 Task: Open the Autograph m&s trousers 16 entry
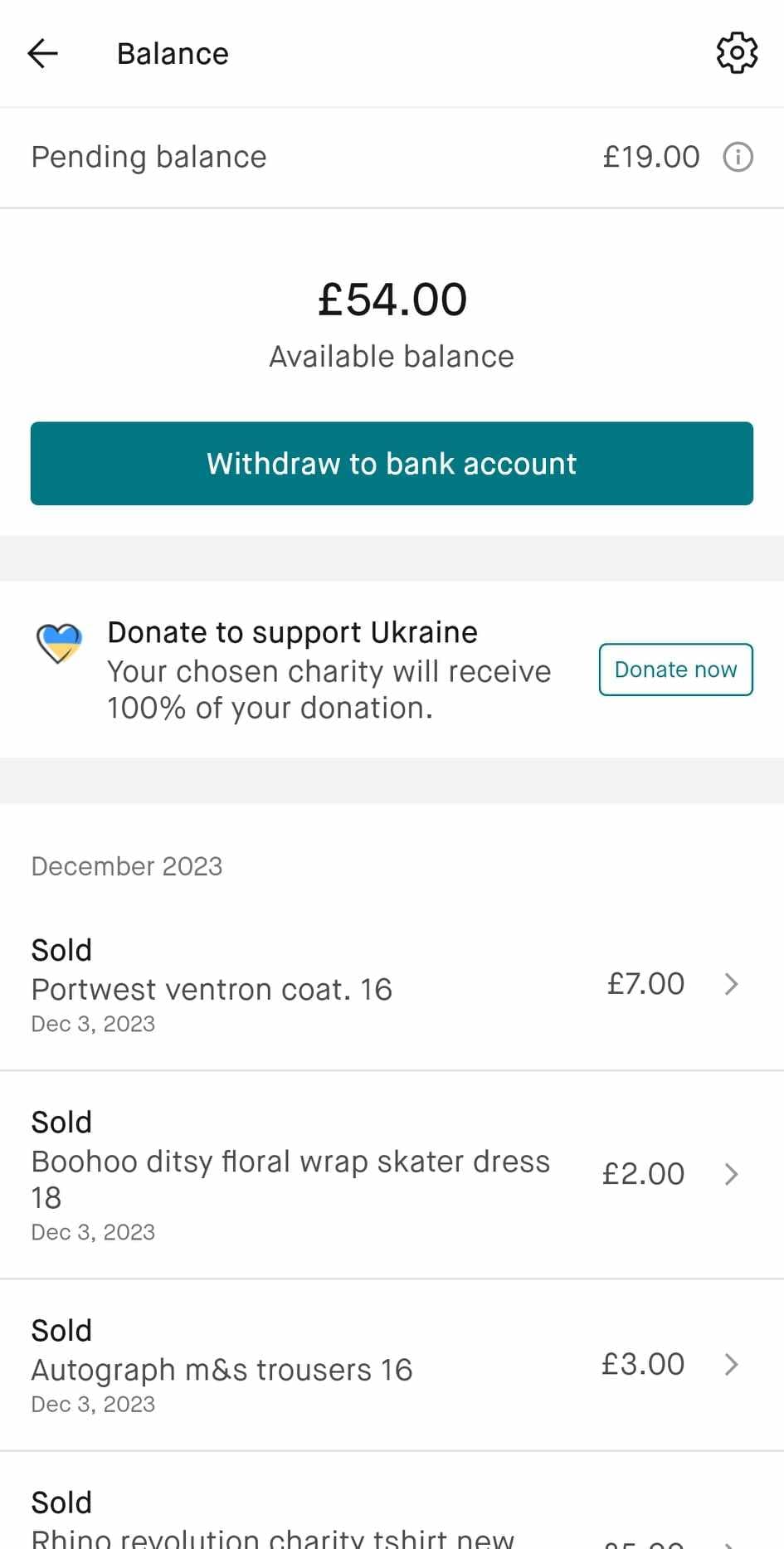[222, 1370]
